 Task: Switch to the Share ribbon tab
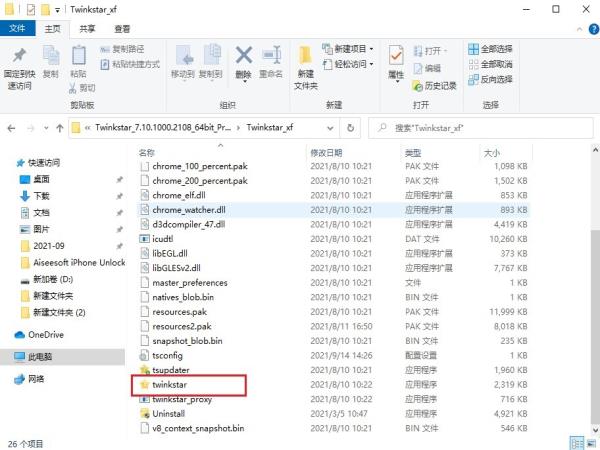point(87,29)
